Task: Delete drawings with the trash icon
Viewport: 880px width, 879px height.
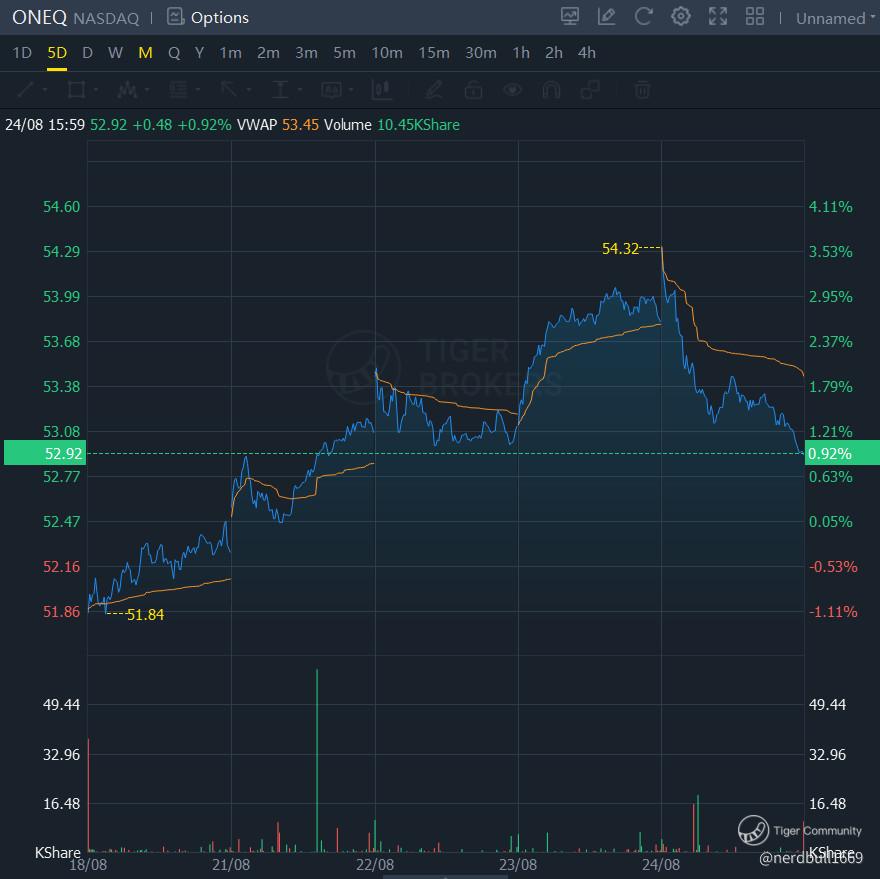Action: [643, 90]
